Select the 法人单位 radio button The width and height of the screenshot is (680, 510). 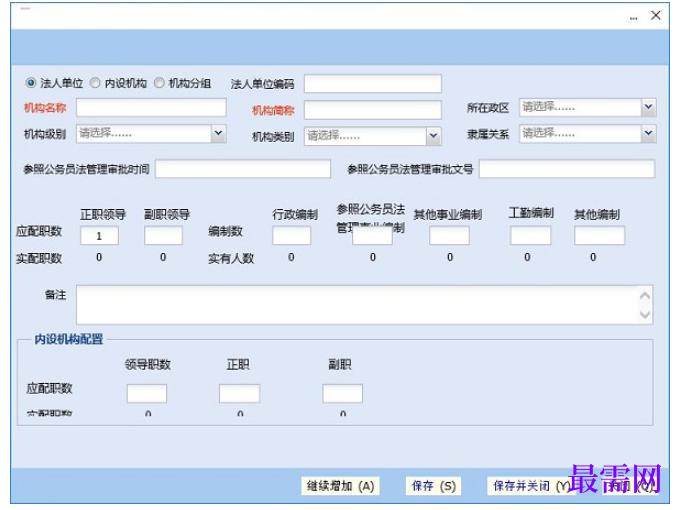click(x=30, y=82)
